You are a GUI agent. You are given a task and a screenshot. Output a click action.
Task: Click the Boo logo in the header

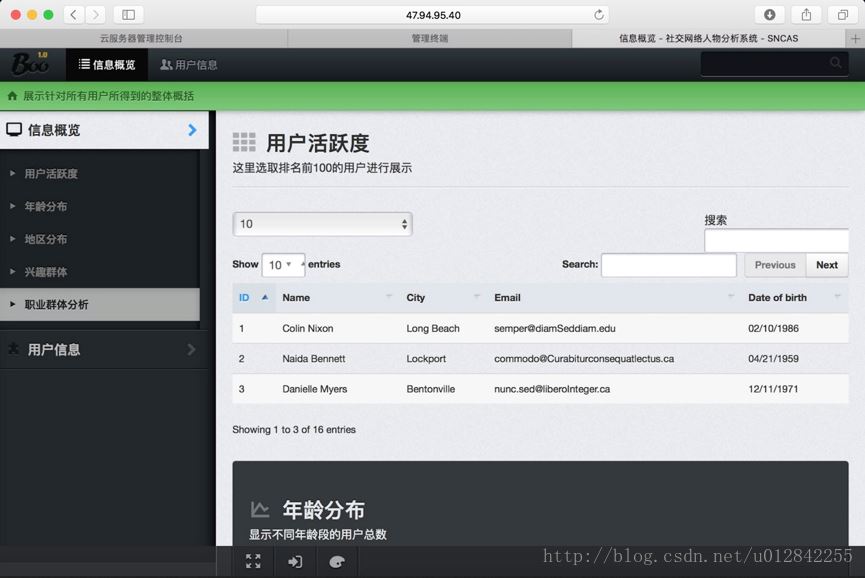click(30, 64)
